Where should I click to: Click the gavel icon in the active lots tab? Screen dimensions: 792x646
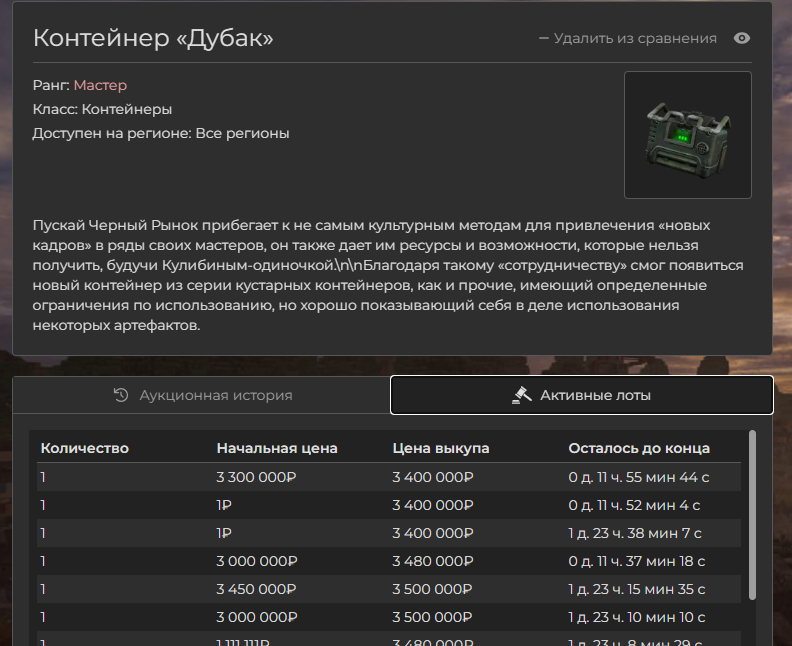[x=521, y=395]
